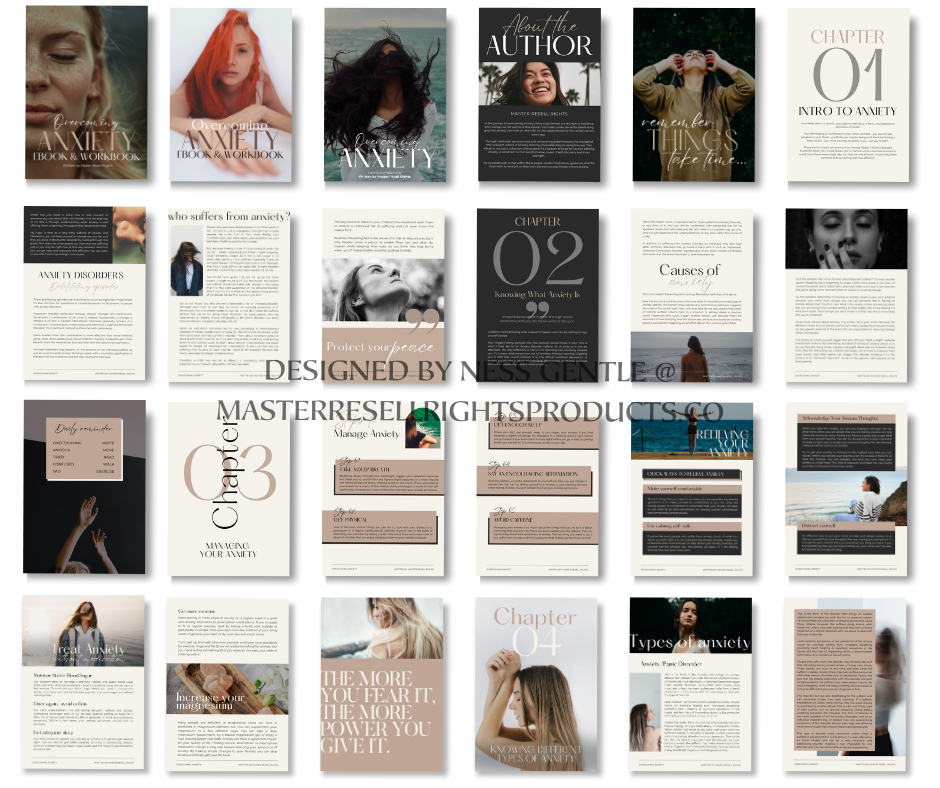Select the red-haired woman cover page
Image resolution: width=940 pixels, height=788 pixels.
pos(232,93)
